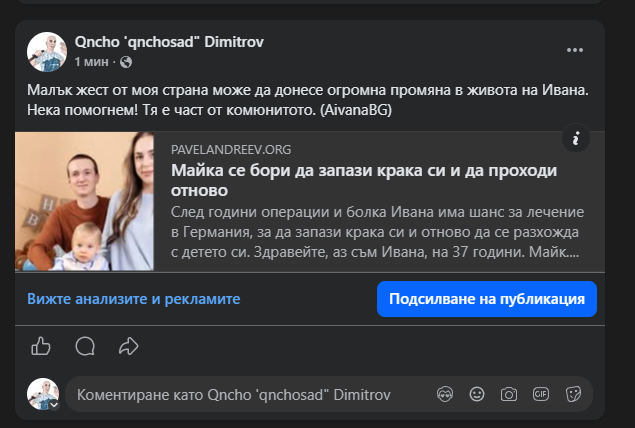Expand the commenter profile switcher arrow

[54, 405]
